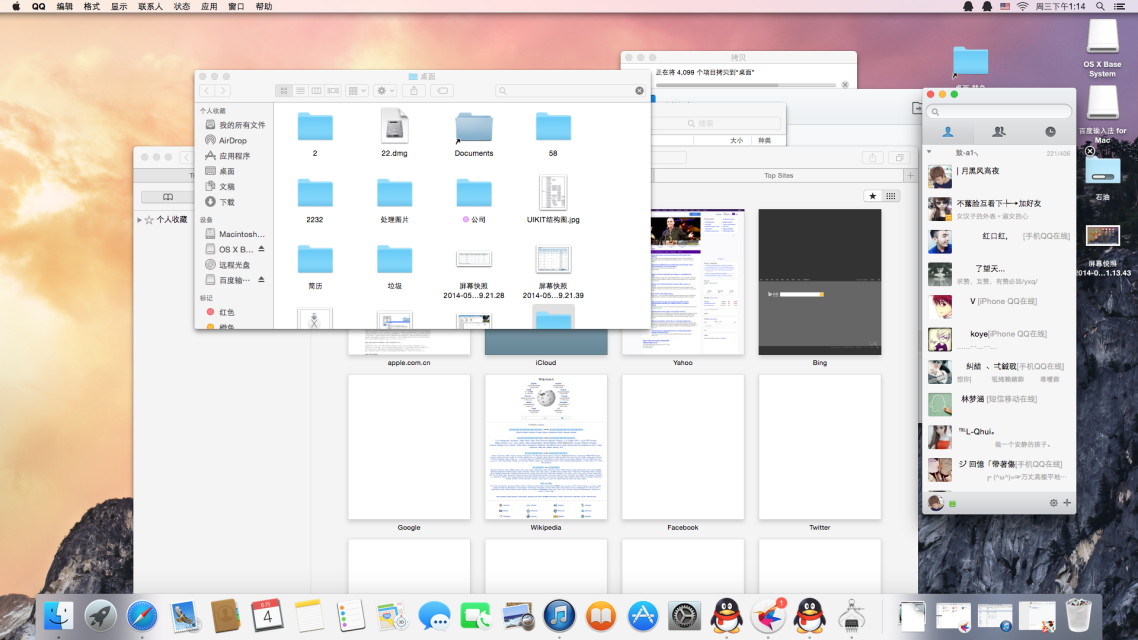Open the 联系人 menu
The width and height of the screenshot is (1138, 640).
click(150, 7)
